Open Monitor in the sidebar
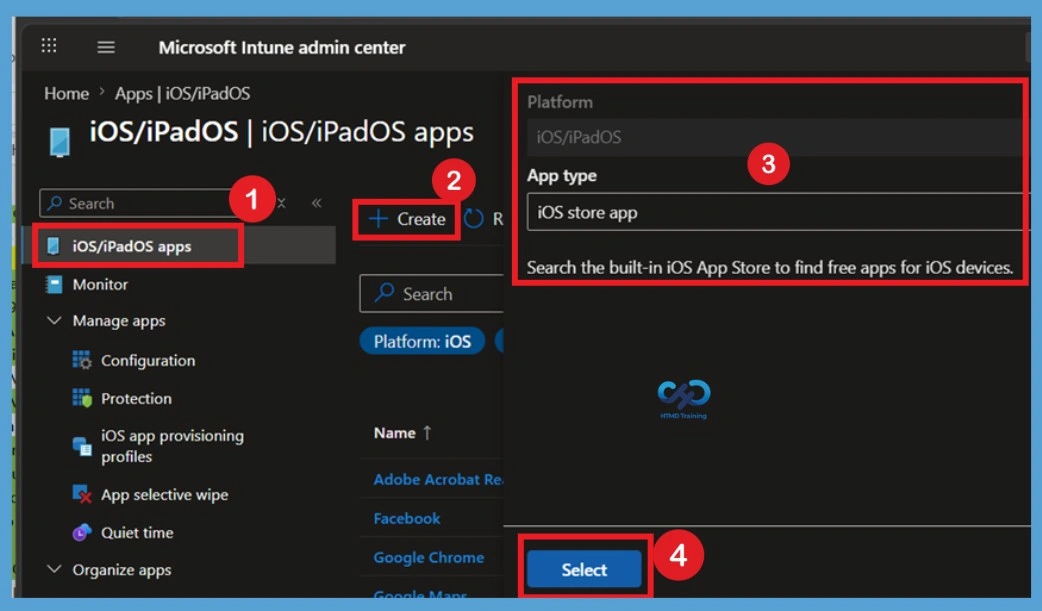This screenshot has height=611, width=1042. point(100,285)
